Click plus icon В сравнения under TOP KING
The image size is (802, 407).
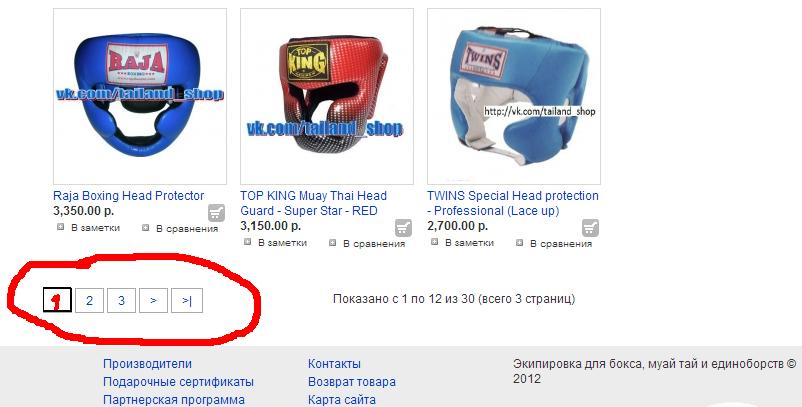click(333, 243)
